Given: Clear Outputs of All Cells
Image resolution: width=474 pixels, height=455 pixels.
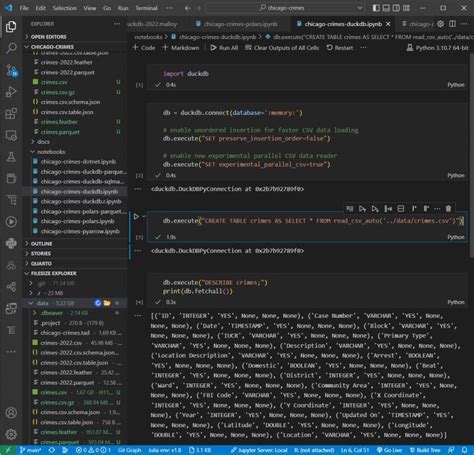Looking at the screenshot, I should 282,48.
